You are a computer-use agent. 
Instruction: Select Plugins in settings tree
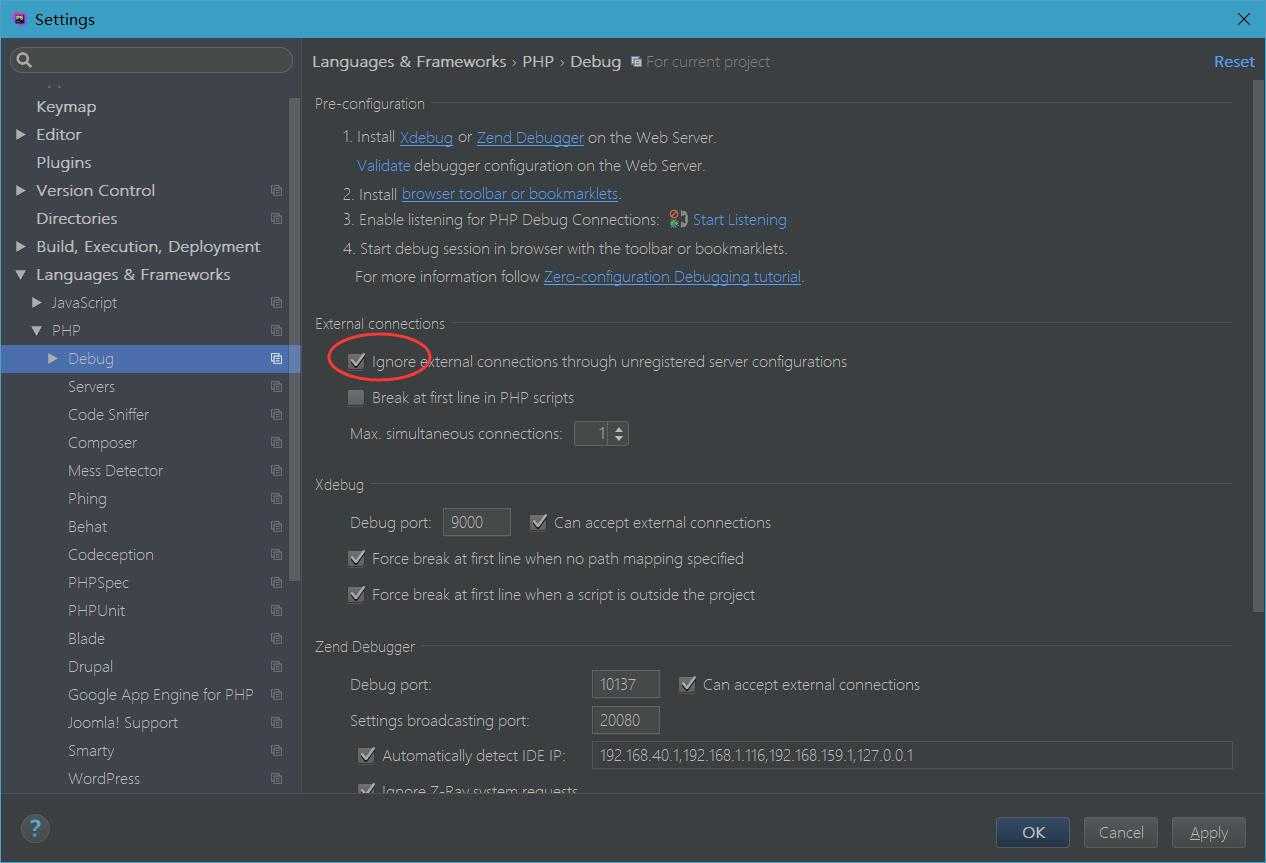(x=64, y=162)
